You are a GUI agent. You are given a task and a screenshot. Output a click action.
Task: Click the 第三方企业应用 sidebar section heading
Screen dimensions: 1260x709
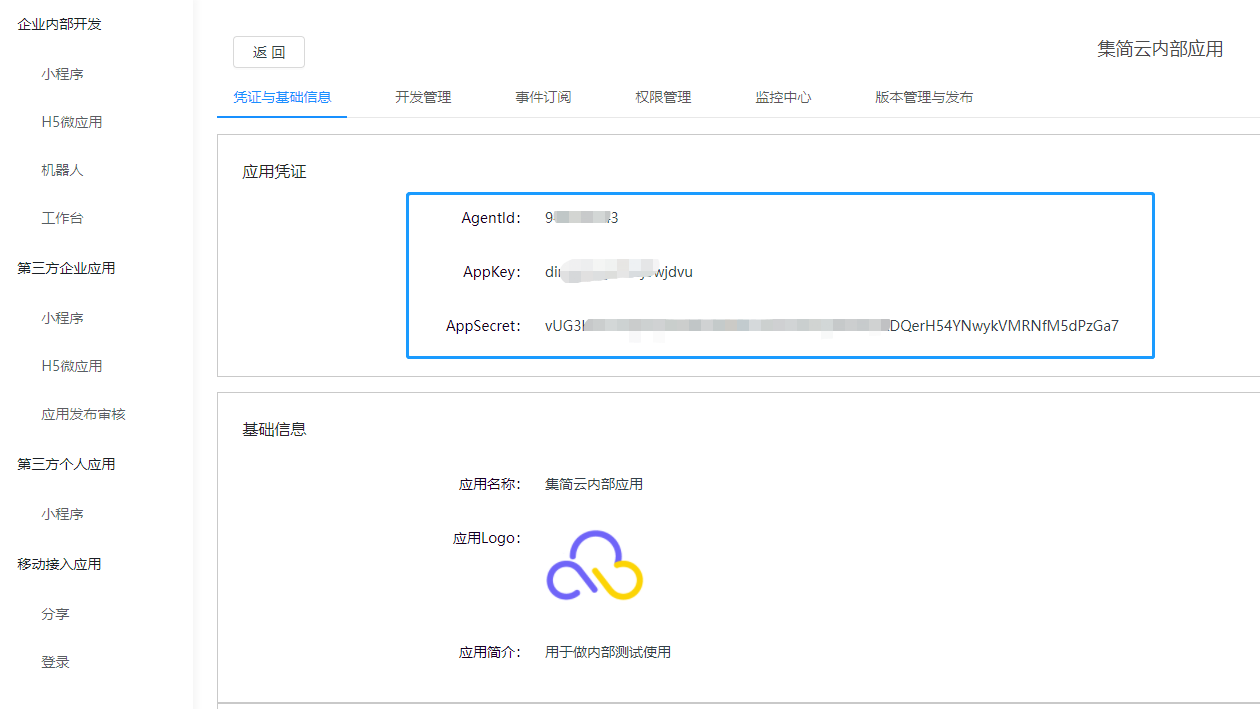pyautogui.click(x=66, y=268)
